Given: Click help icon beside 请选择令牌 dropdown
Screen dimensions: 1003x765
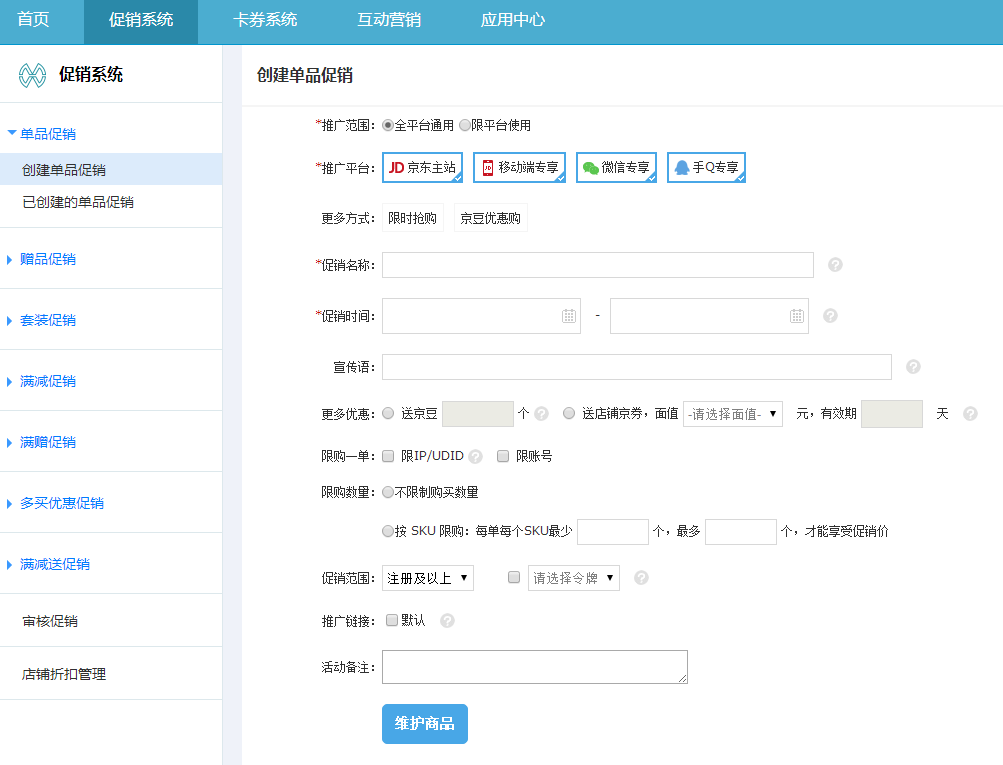Looking at the screenshot, I should [641, 578].
